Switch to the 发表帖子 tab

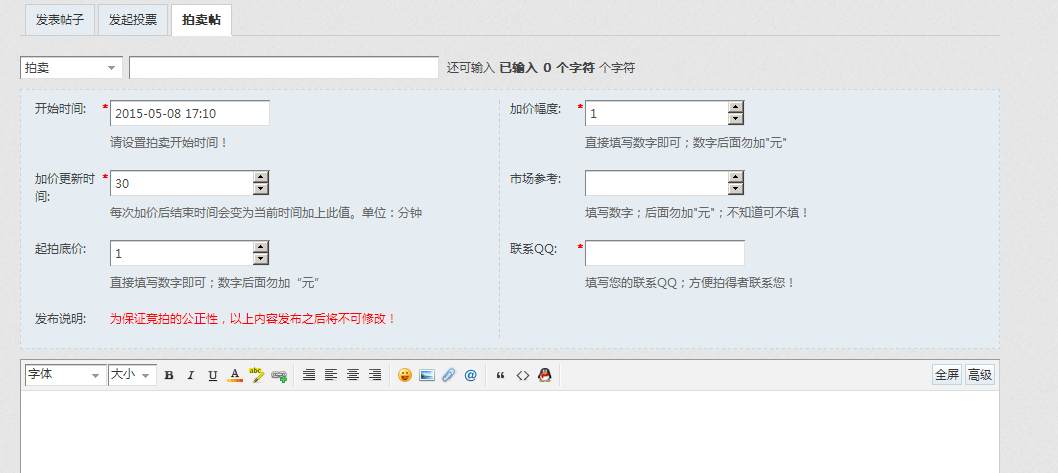coord(60,20)
